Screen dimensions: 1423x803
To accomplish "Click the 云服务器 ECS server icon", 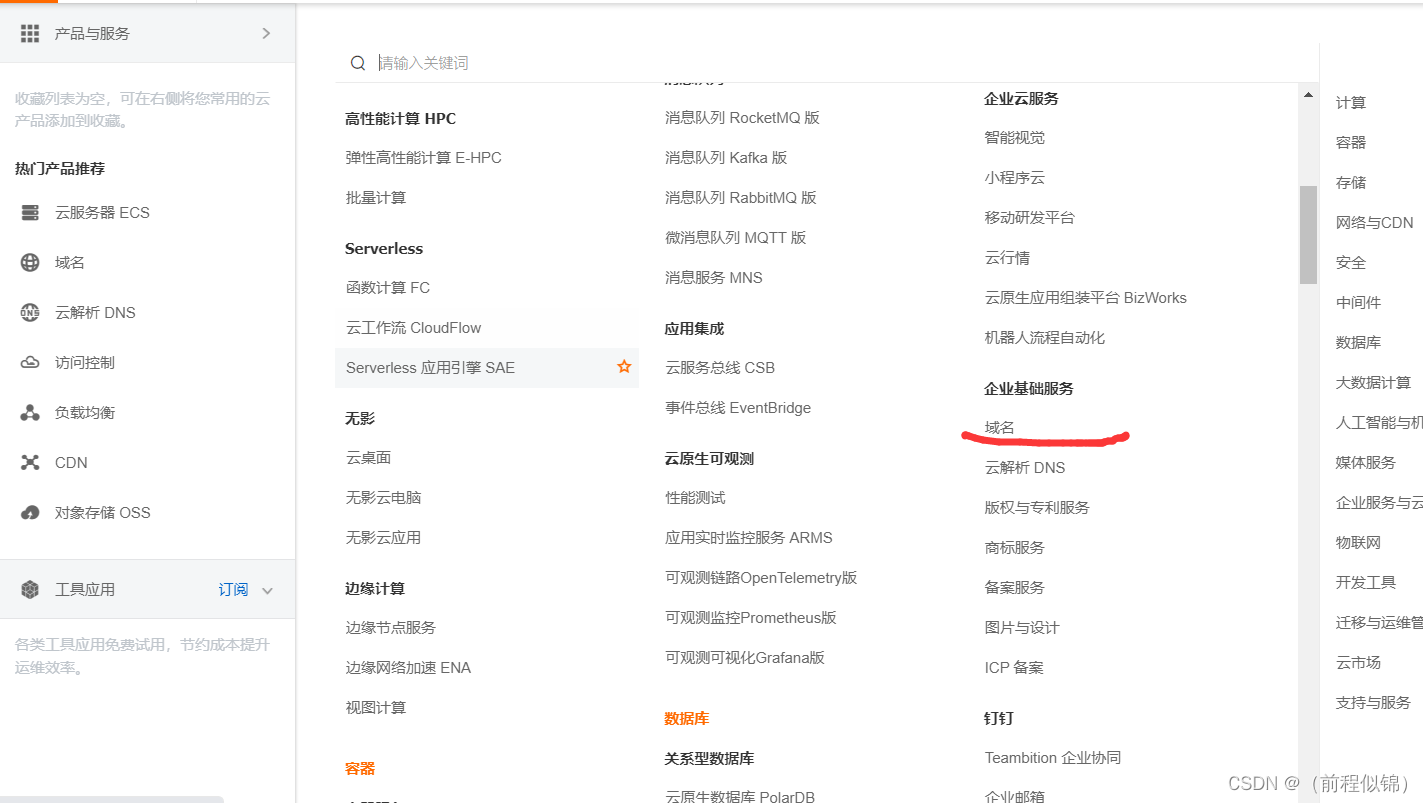I will 30,212.
